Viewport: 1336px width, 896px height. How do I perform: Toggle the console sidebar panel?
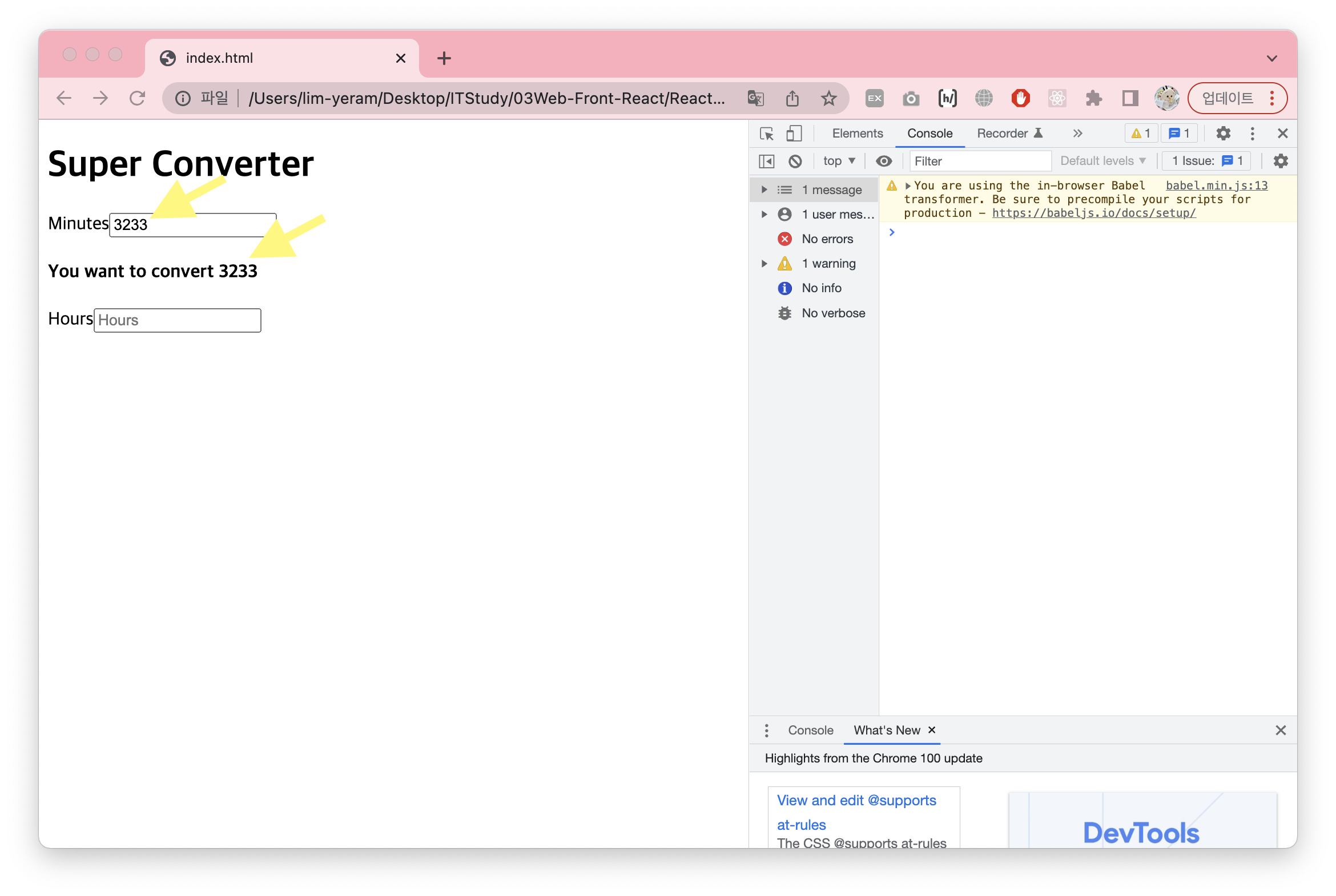coord(766,161)
